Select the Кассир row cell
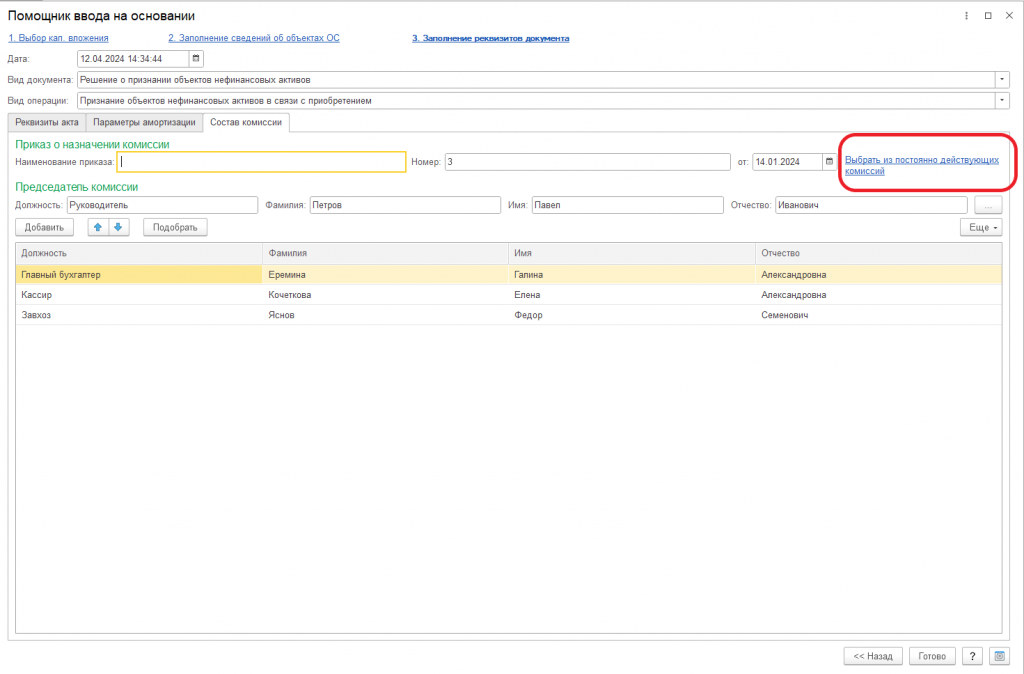 tap(139, 295)
